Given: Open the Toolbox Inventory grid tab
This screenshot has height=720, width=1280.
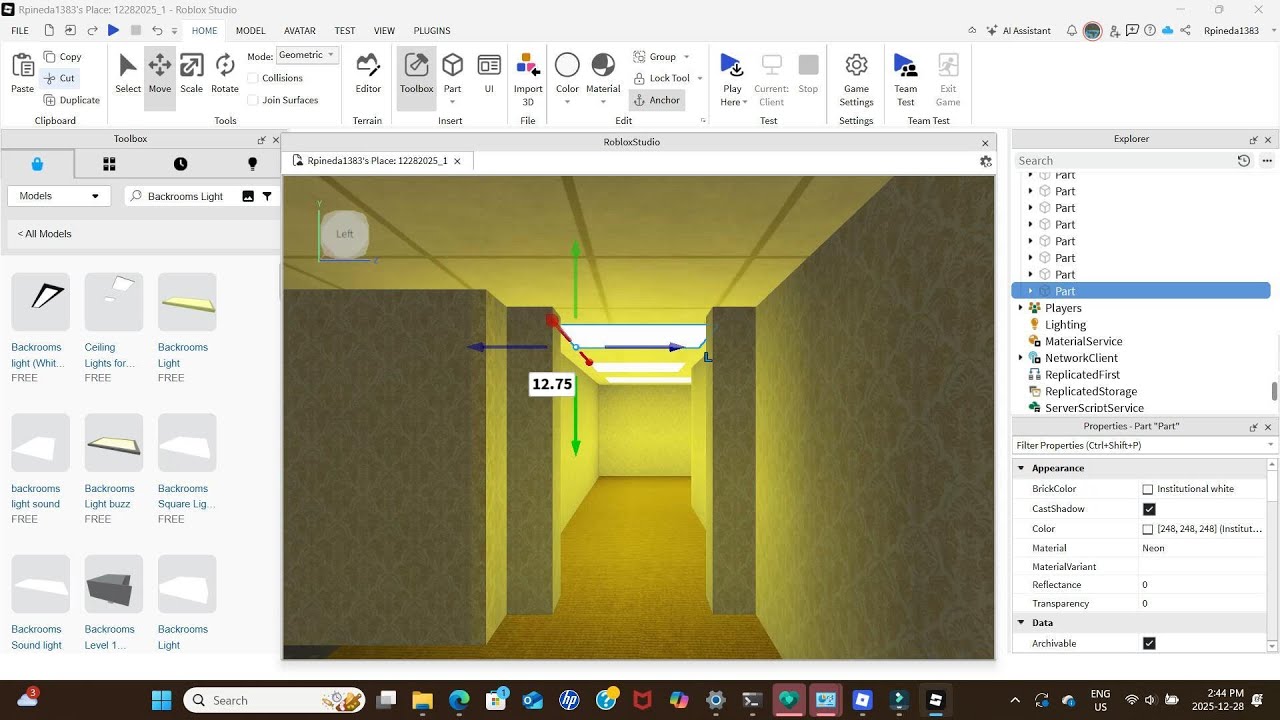Looking at the screenshot, I should click(109, 164).
